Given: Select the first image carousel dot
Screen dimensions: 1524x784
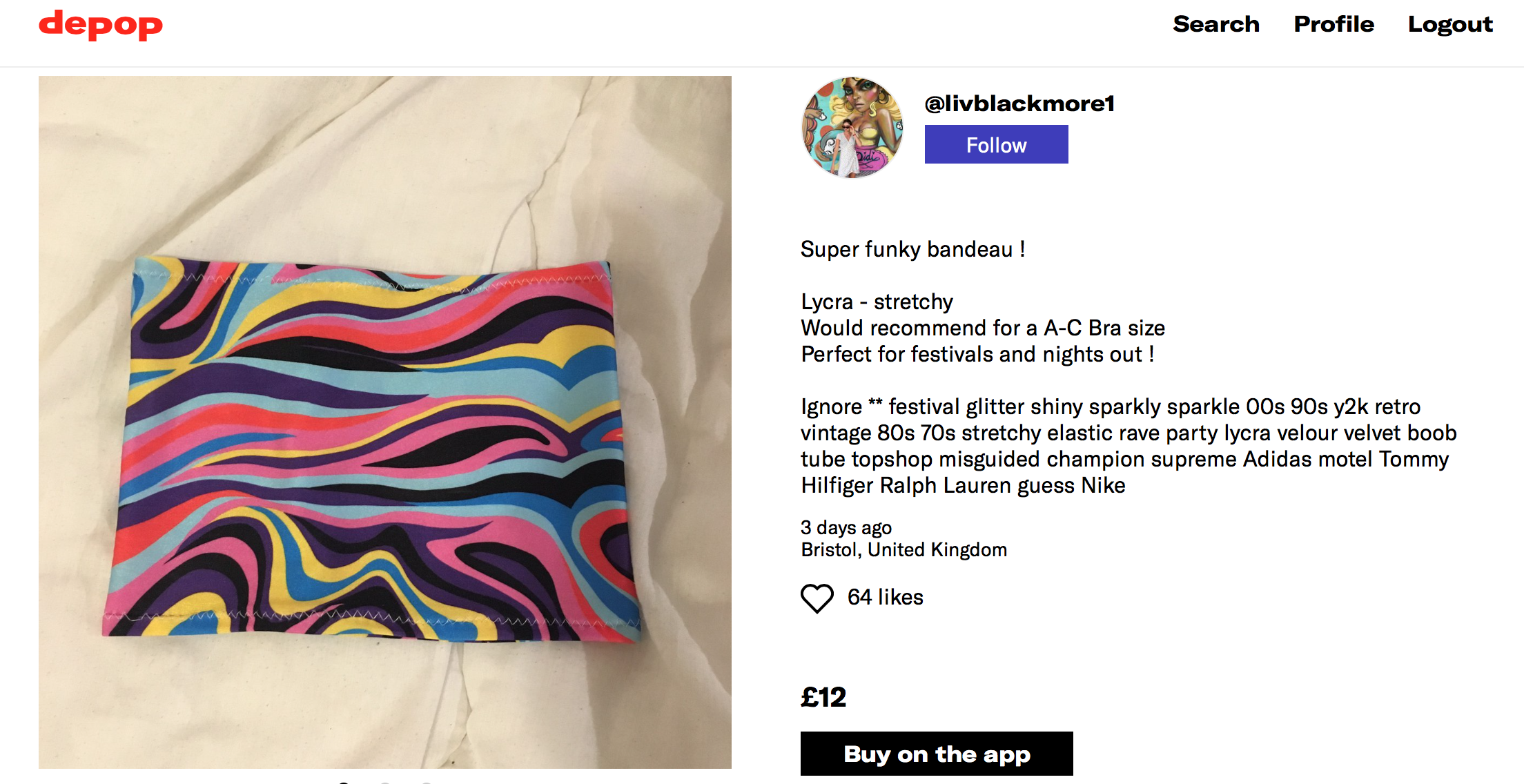Looking at the screenshot, I should (344, 783).
